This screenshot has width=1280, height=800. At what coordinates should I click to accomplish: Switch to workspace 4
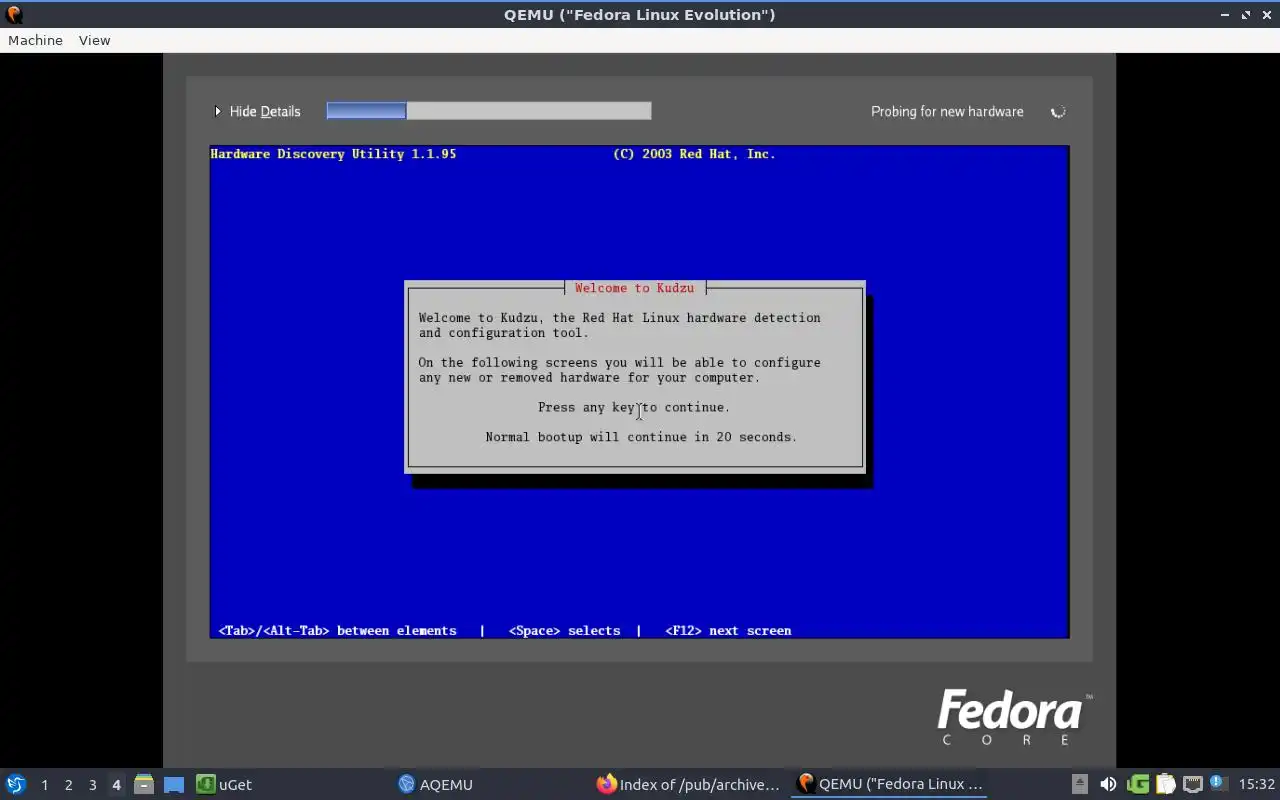tap(116, 785)
